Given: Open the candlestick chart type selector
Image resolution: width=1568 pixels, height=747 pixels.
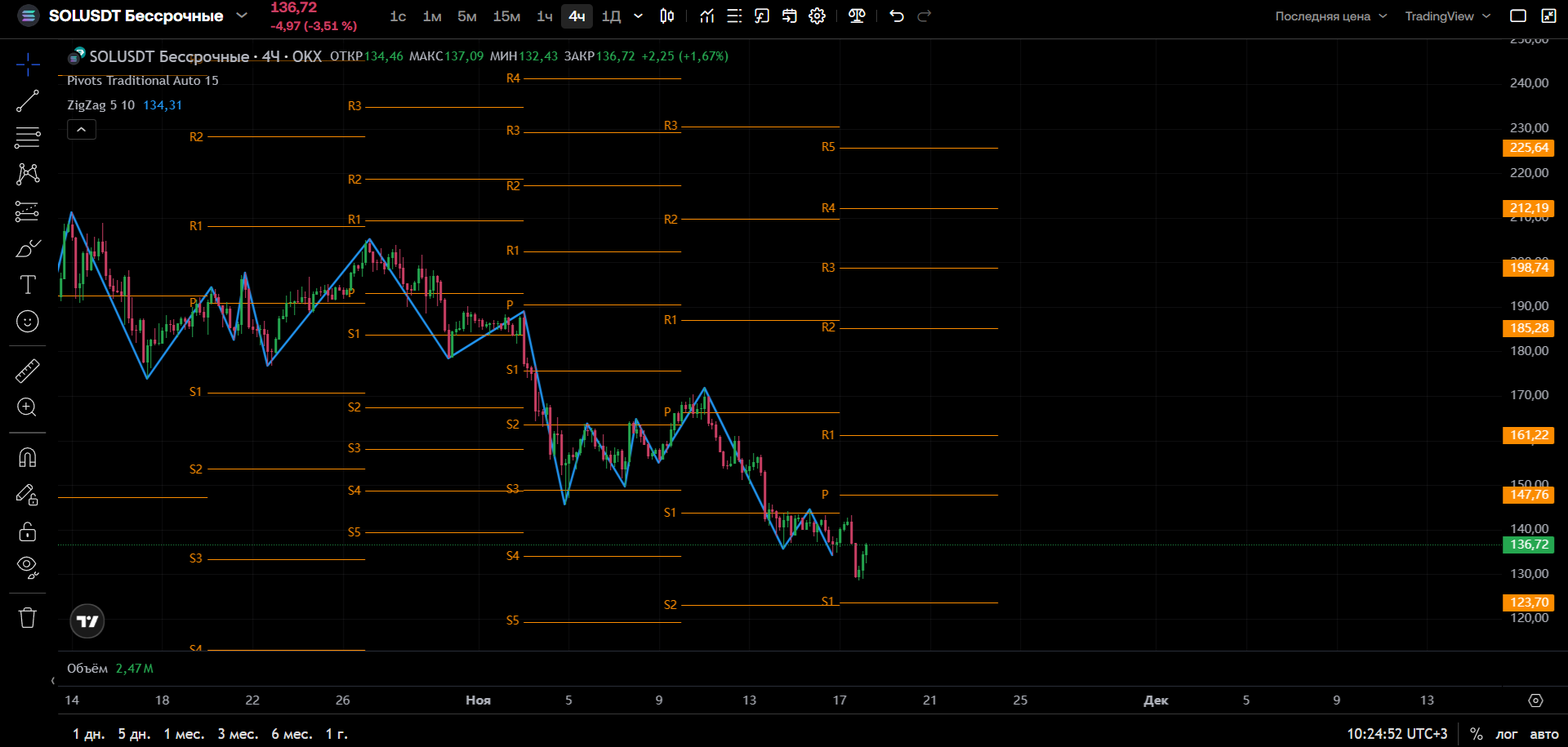Looking at the screenshot, I should (x=667, y=16).
